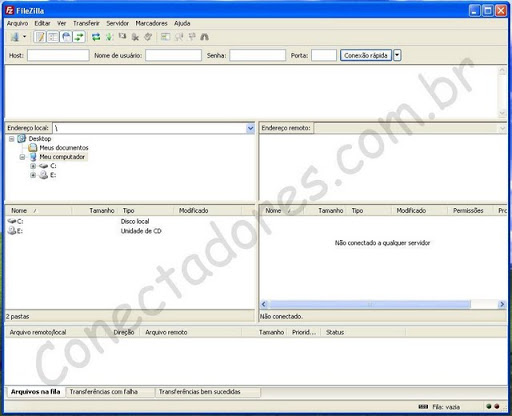Open the Site Manager icon
The width and height of the screenshot is (512, 416).
[14, 37]
